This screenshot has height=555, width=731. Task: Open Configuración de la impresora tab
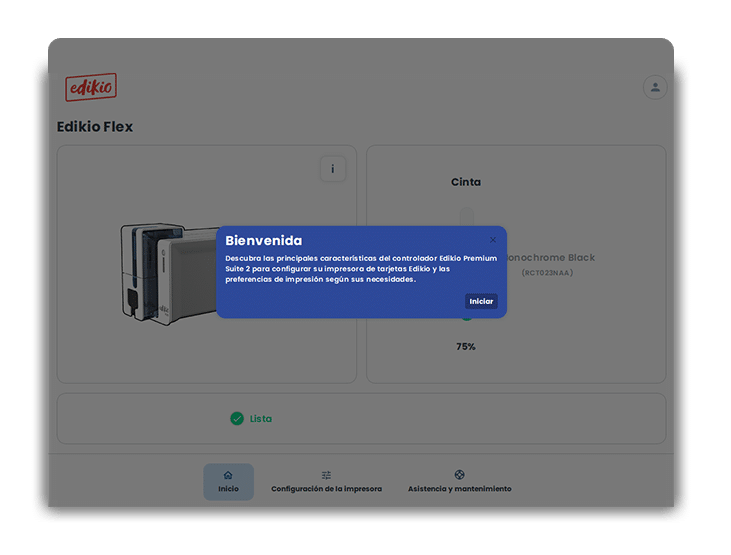[x=326, y=489]
